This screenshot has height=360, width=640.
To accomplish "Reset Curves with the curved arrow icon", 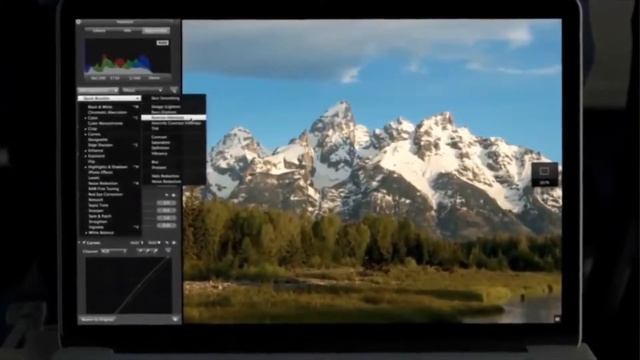I will coord(167,243).
